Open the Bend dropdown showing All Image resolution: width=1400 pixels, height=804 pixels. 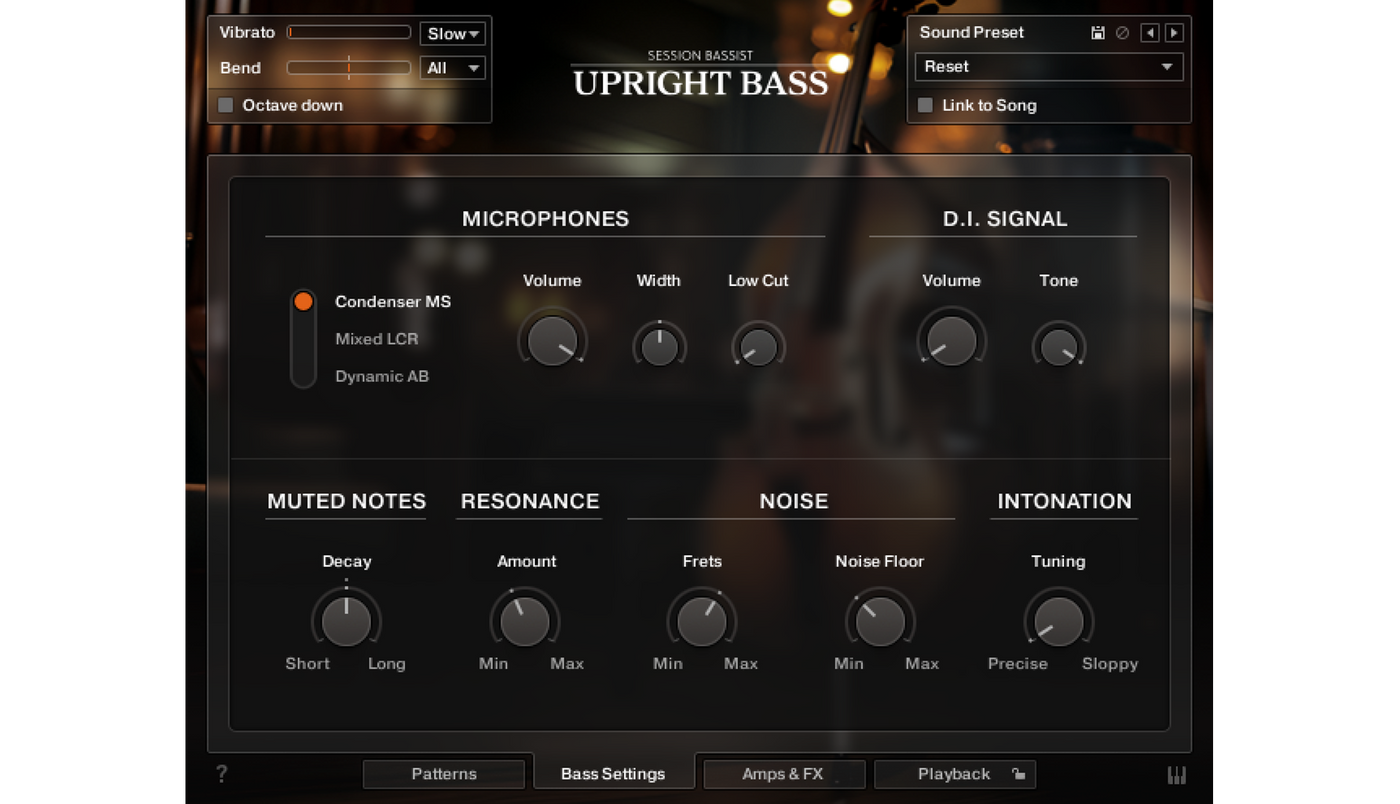(453, 68)
